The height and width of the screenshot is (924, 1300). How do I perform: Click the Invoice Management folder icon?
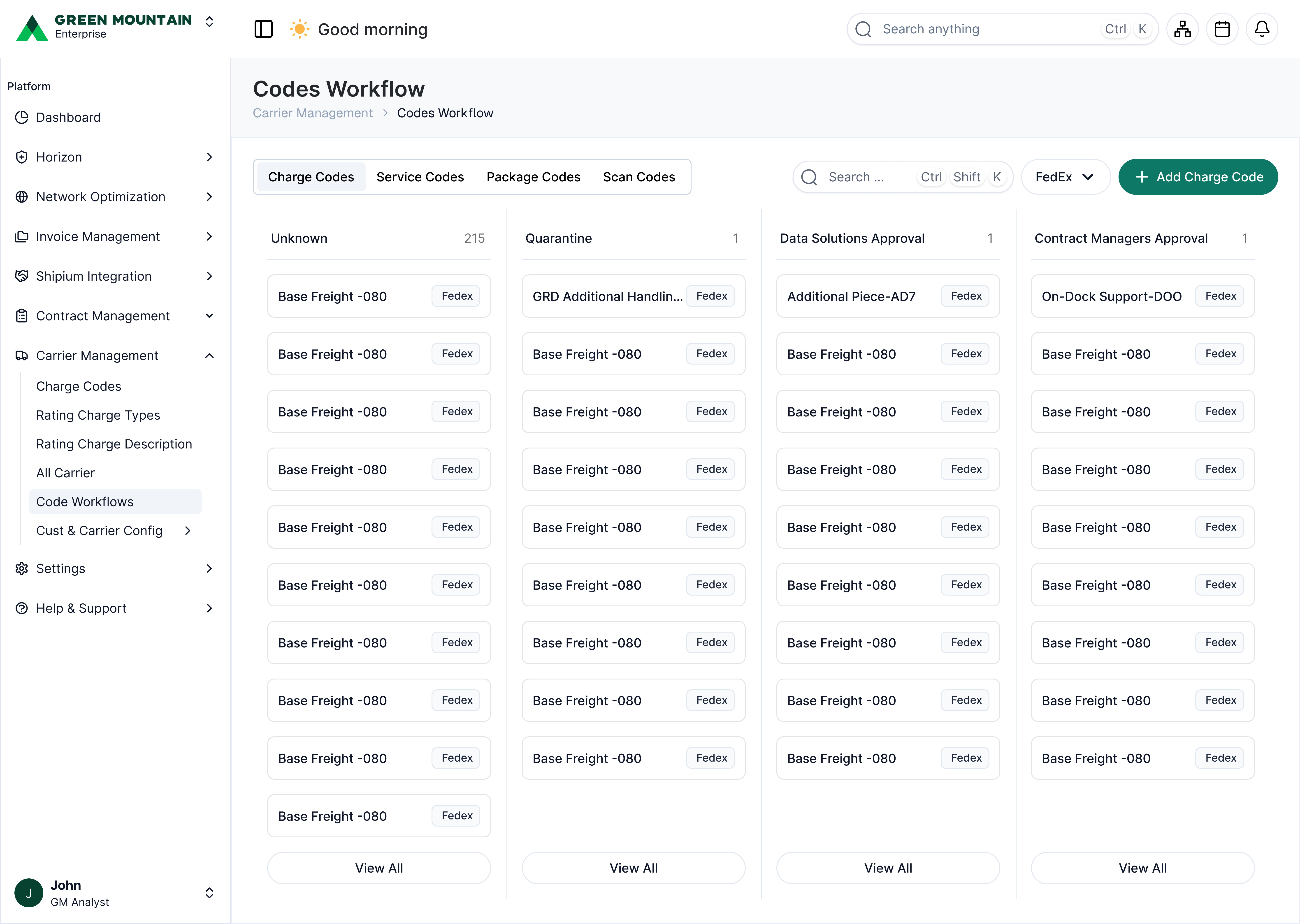pos(22,237)
